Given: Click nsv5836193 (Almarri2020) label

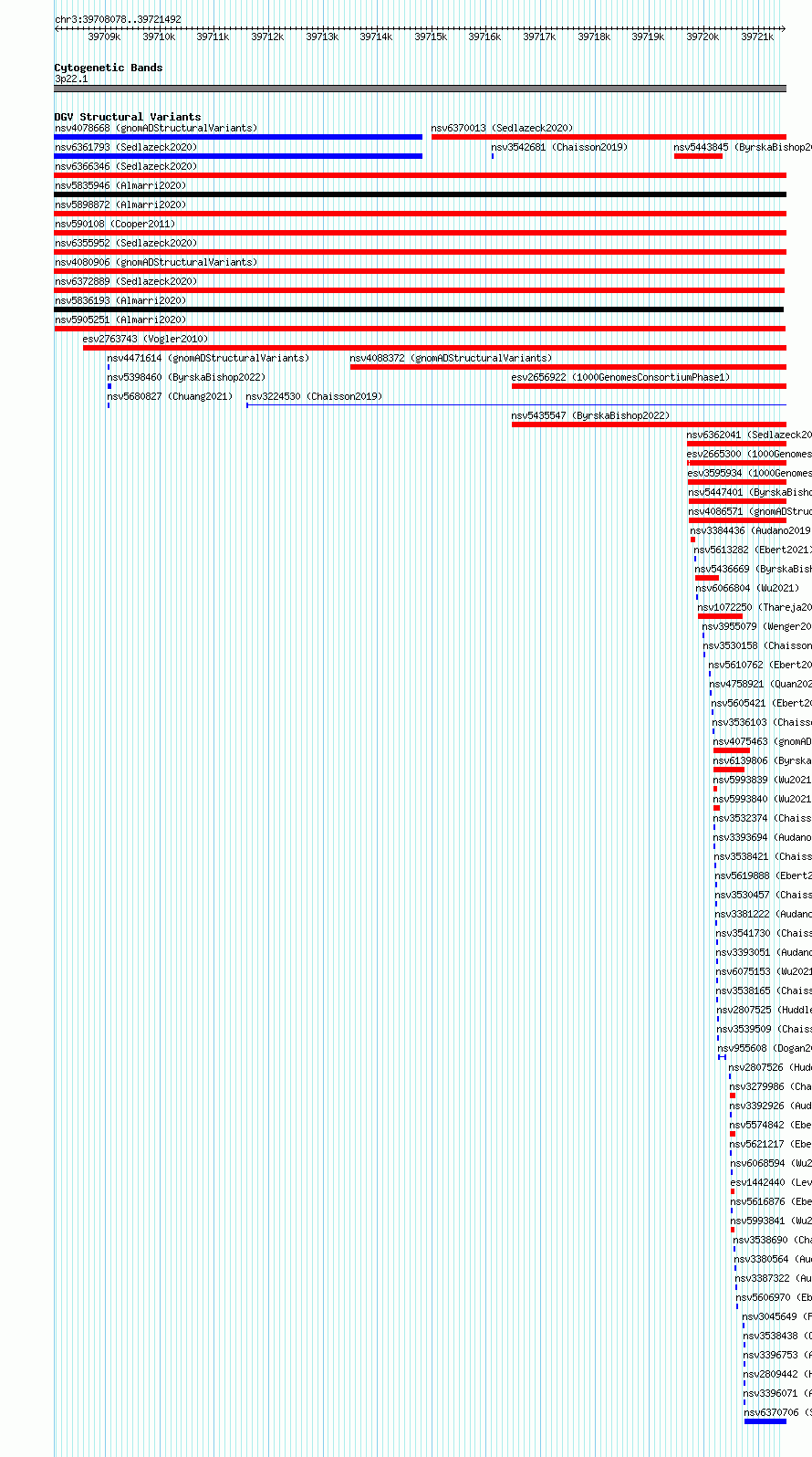Looking at the screenshot, I should (120, 300).
